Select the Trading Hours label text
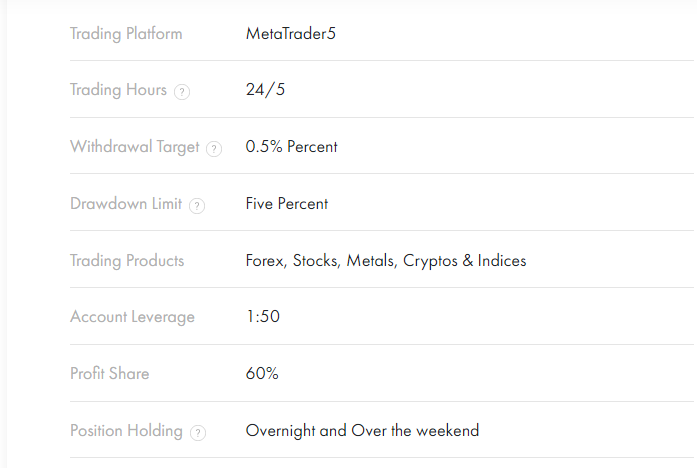This screenshot has height=468, width=697. coord(118,90)
